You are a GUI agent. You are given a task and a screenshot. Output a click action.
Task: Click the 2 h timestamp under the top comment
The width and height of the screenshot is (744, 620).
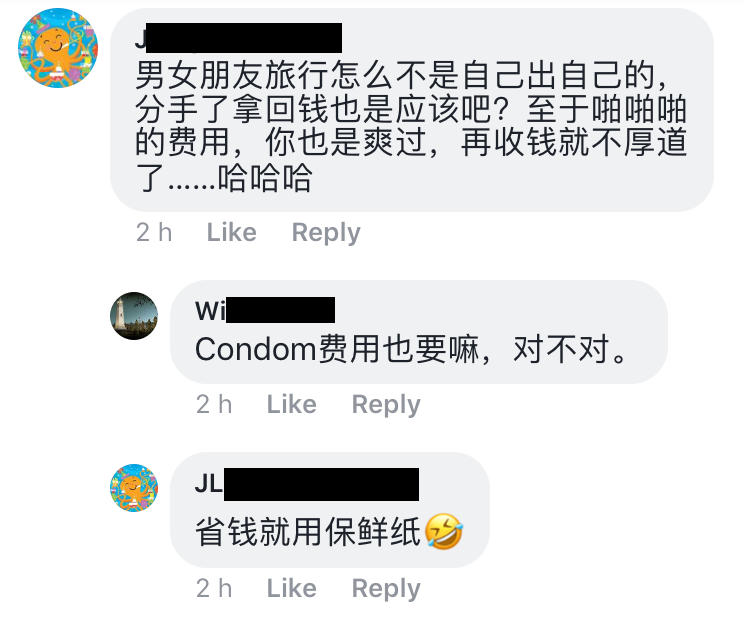(154, 232)
